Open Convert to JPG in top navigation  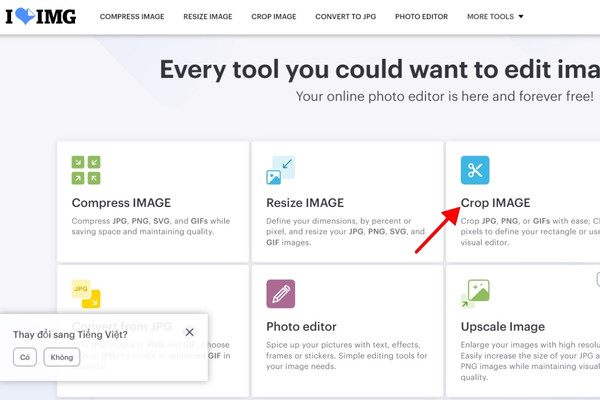point(346,17)
